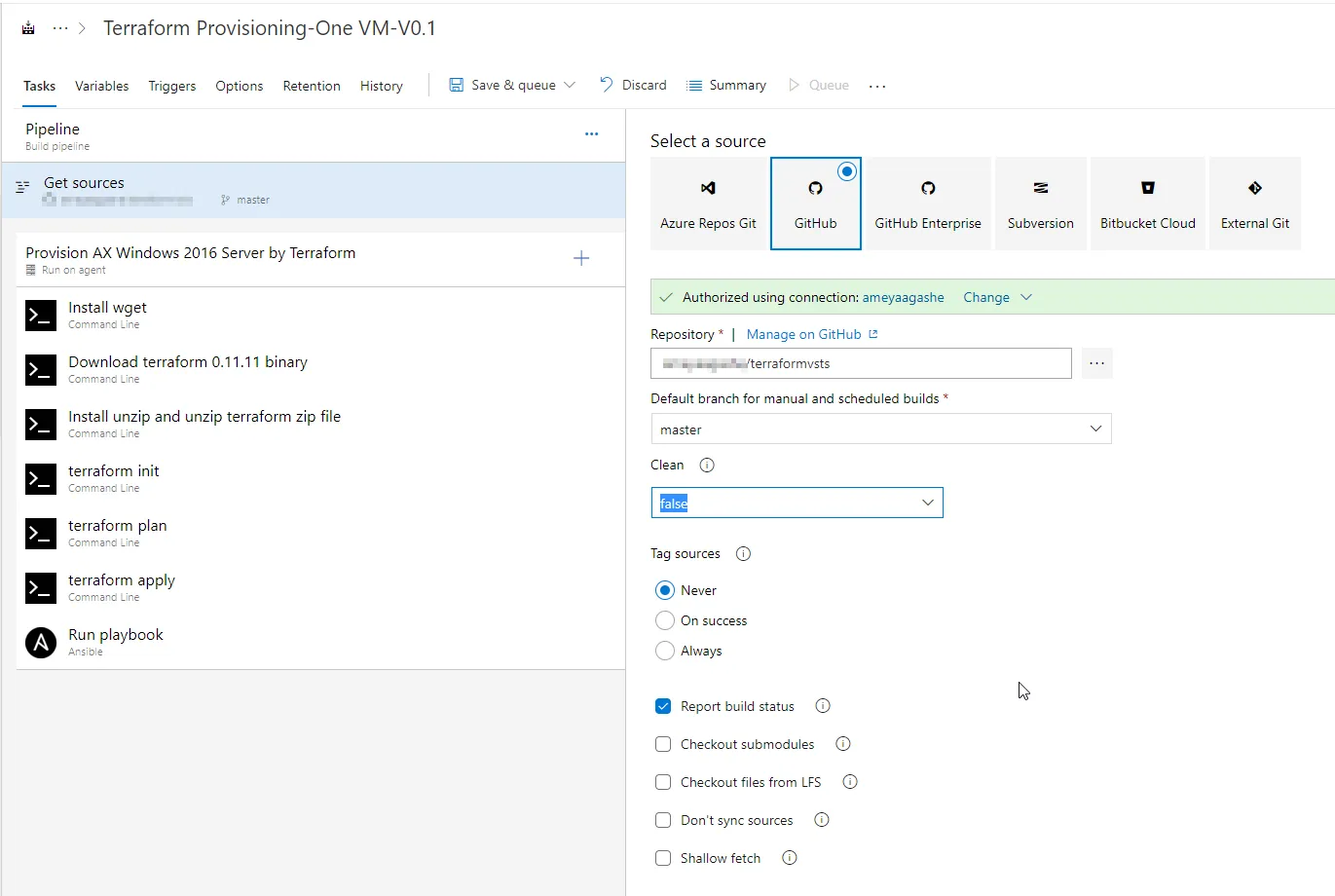Switch to the Variables tab
This screenshot has height=896, width=1335.
(102, 86)
